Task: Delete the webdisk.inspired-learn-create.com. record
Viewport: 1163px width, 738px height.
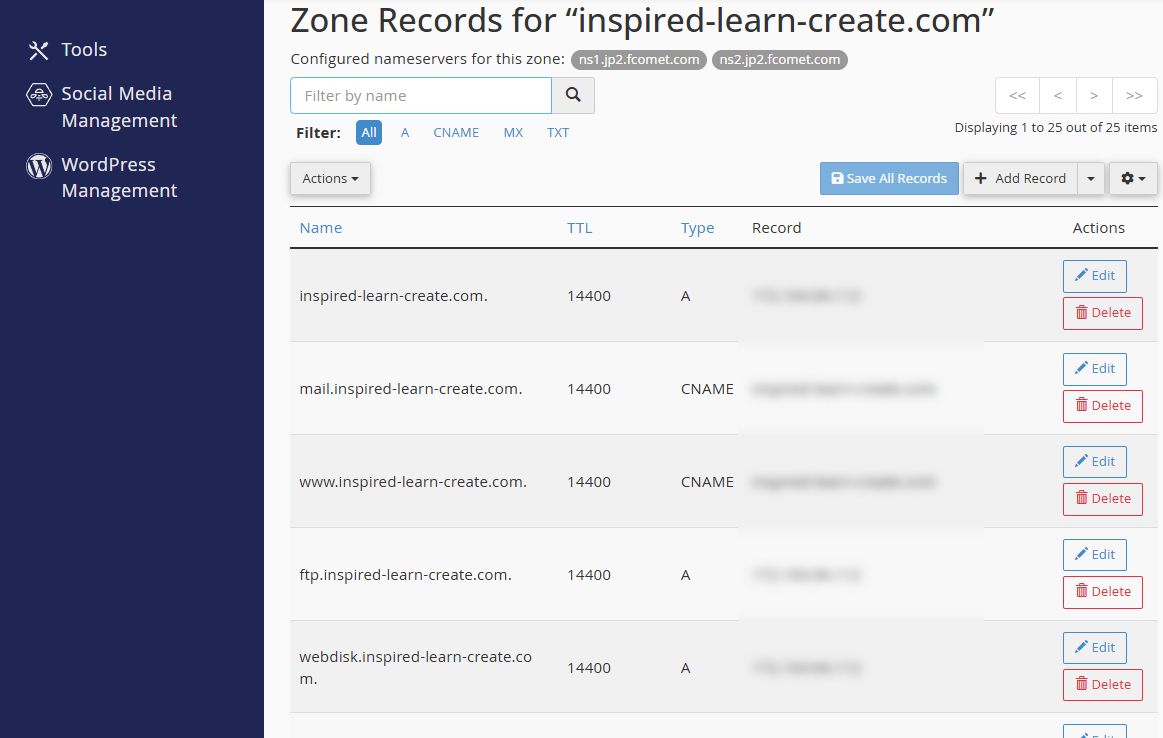Action: [x=1103, y=685]
